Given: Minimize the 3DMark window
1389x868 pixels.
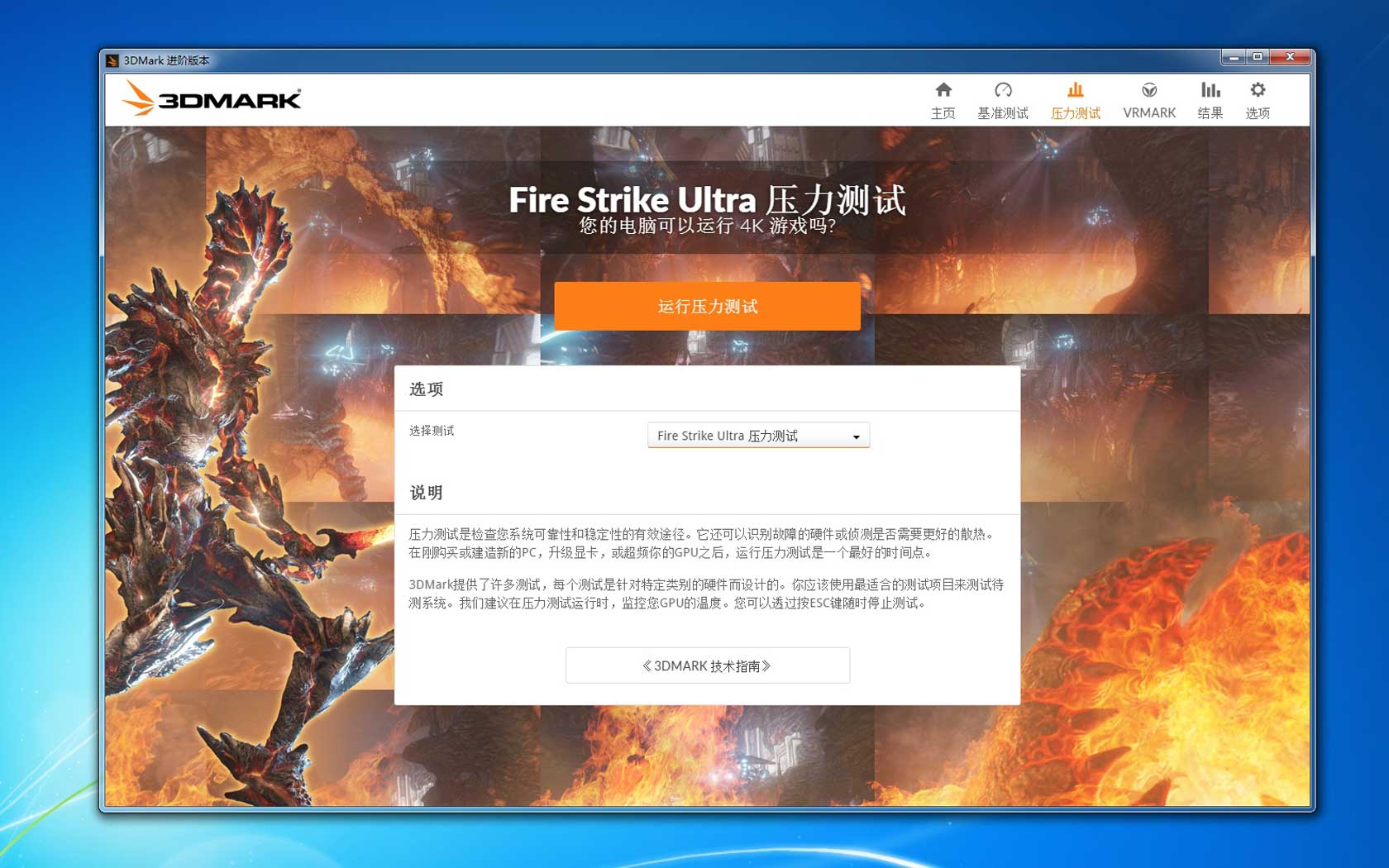Looking at the screenshot, I should point(1234,57).
